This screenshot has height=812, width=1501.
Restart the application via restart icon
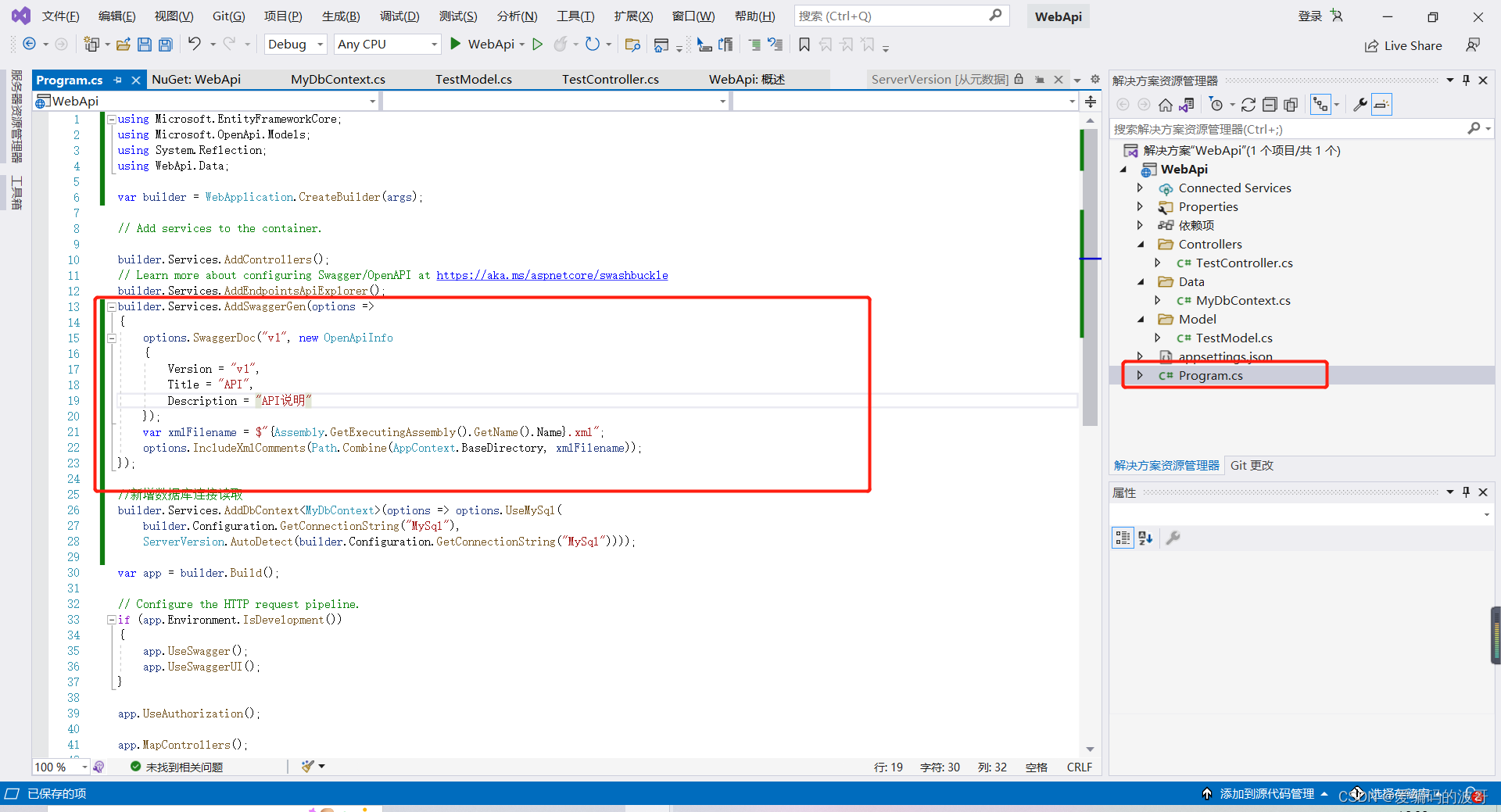pyautogui.click(x=592, y=45)
